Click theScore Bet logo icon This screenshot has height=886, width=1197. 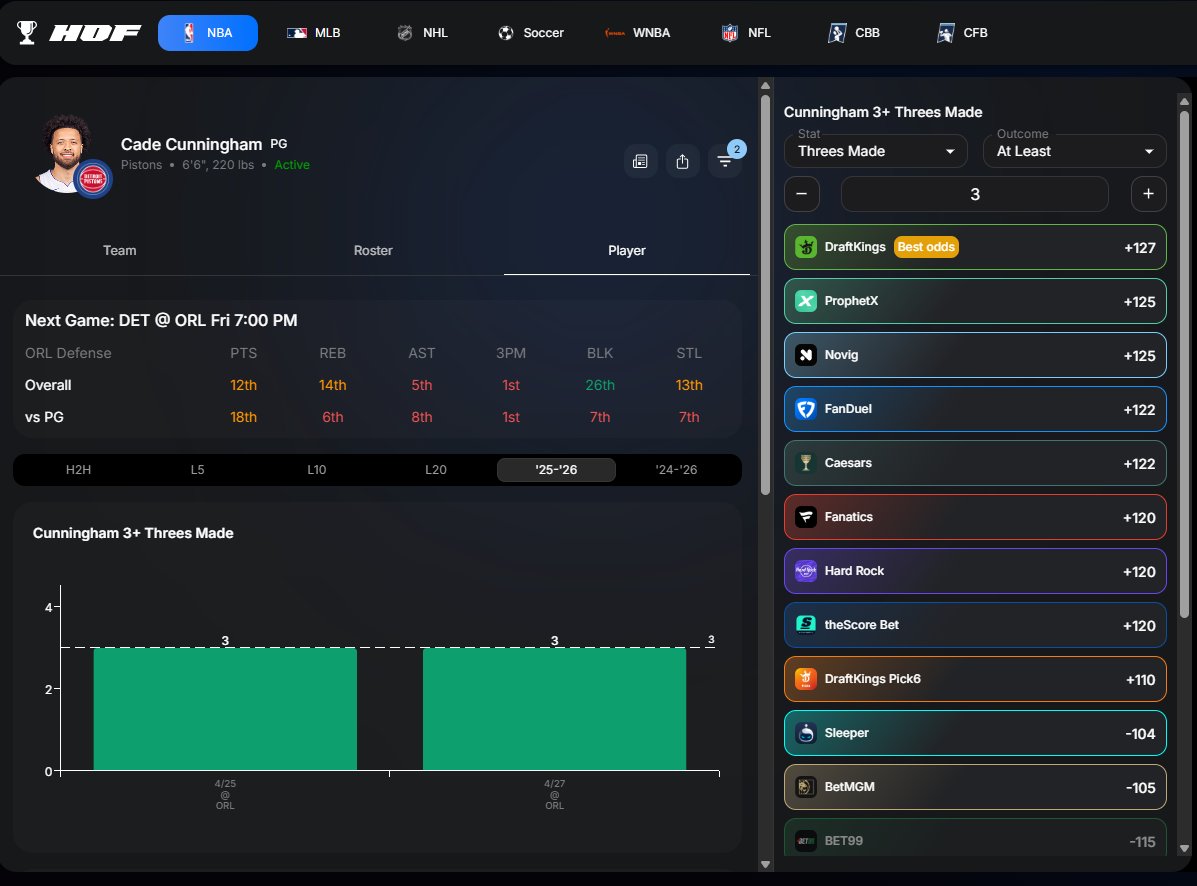(x=805, y=625)
